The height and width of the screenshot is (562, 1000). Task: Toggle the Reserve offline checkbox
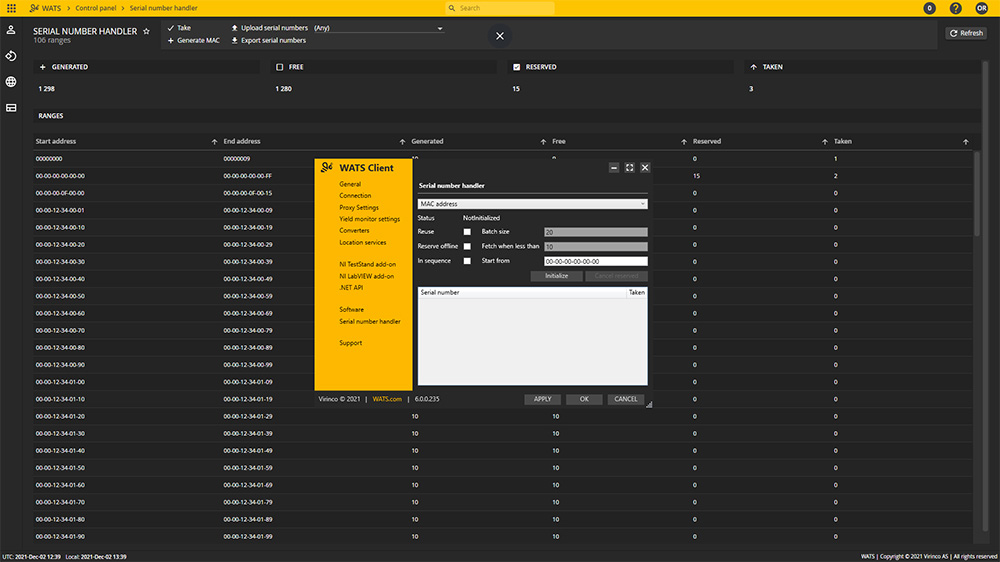pyautogui.click(x=466, y=246)
